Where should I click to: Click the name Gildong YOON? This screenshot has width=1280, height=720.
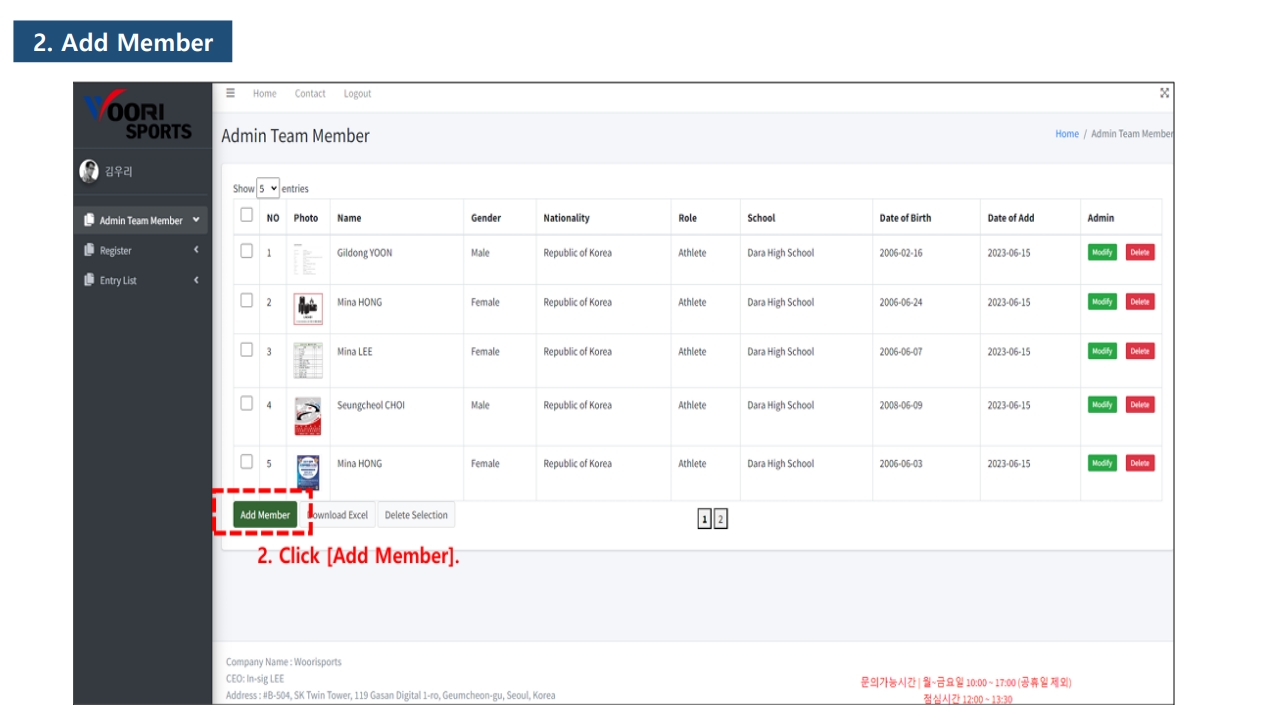[365, 253]
